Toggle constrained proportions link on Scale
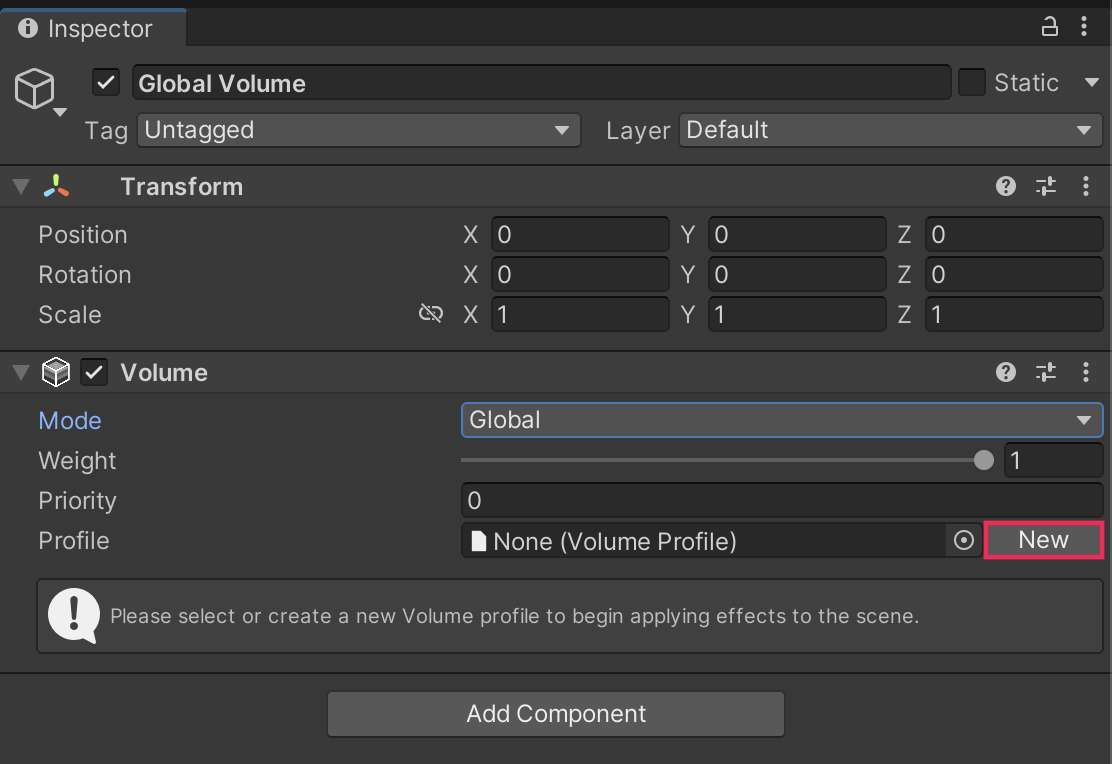This screenshot has width=1112, height=764. 431,315
